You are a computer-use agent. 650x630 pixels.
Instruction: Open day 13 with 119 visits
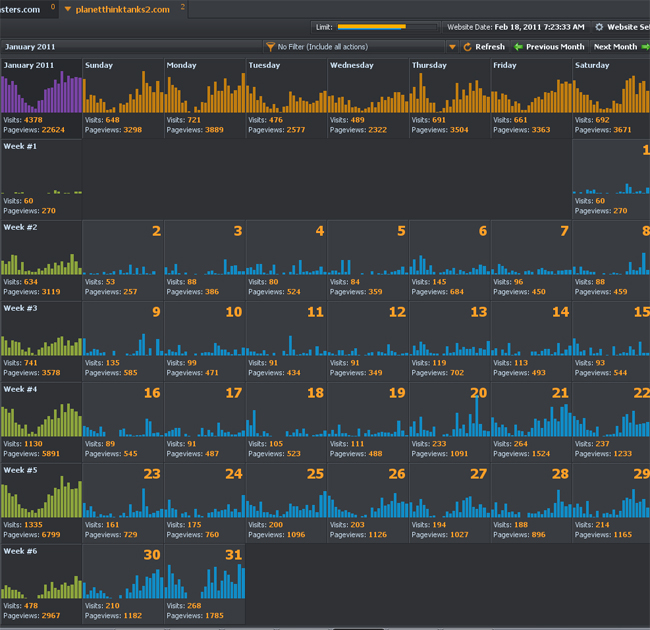[x=450, y=341]
